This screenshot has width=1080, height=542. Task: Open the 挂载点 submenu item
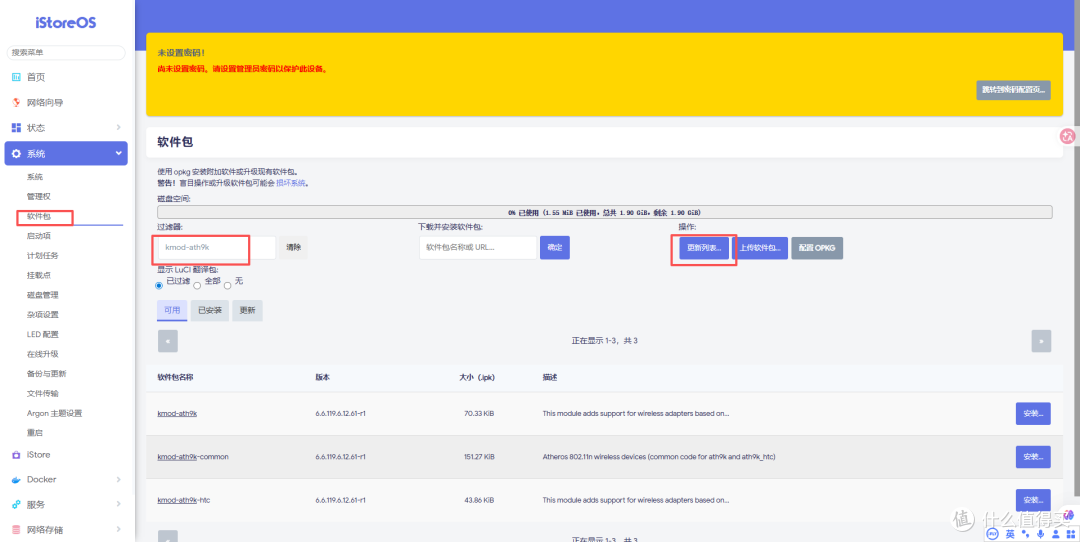tap(39, 275)
